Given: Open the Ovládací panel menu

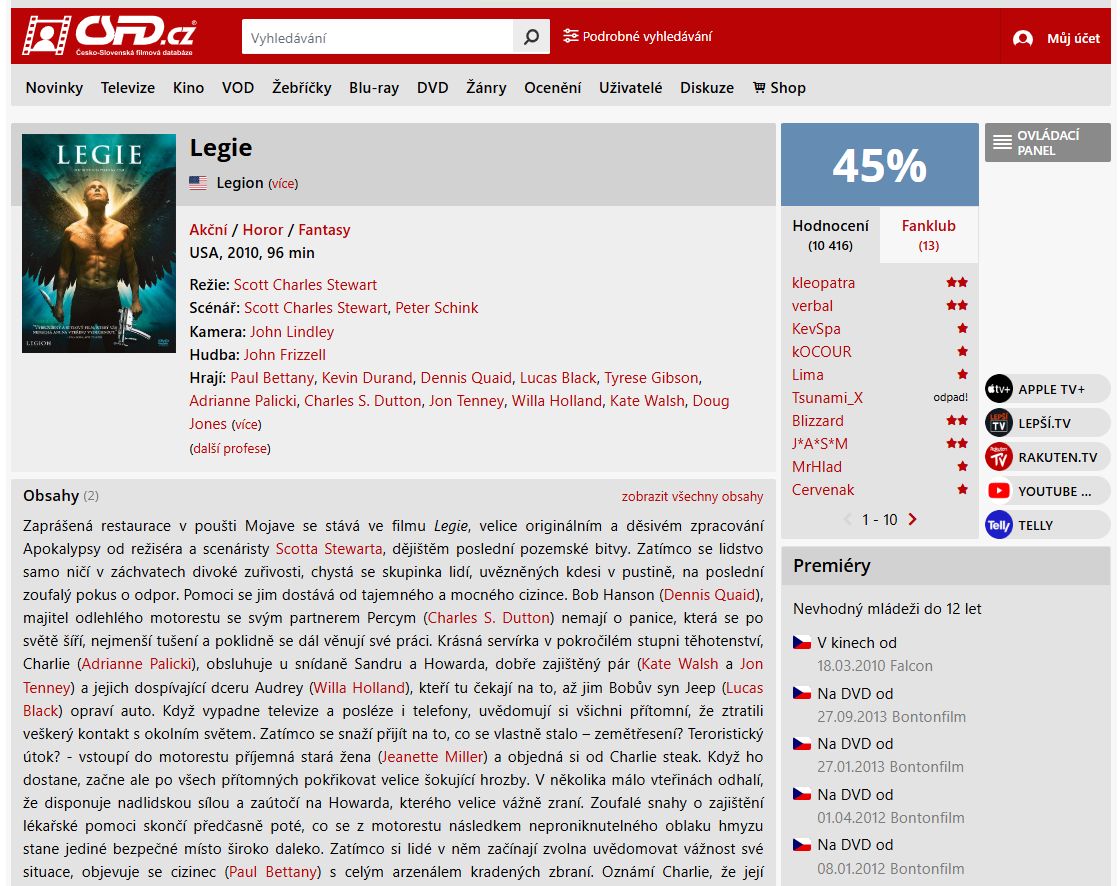Looking at the screenshot, I should 1047,142.
